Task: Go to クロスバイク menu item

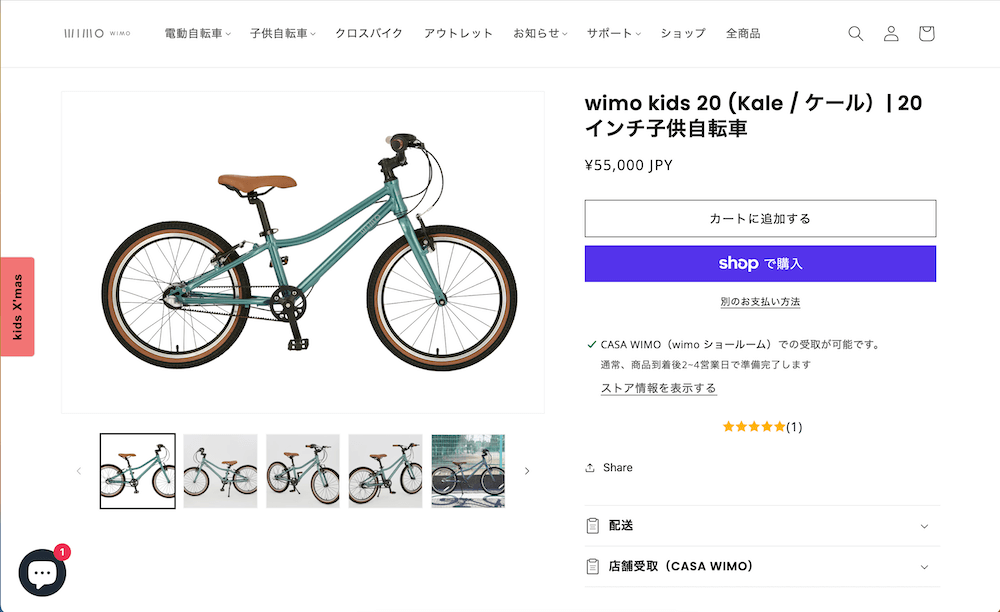Action: 369,33
